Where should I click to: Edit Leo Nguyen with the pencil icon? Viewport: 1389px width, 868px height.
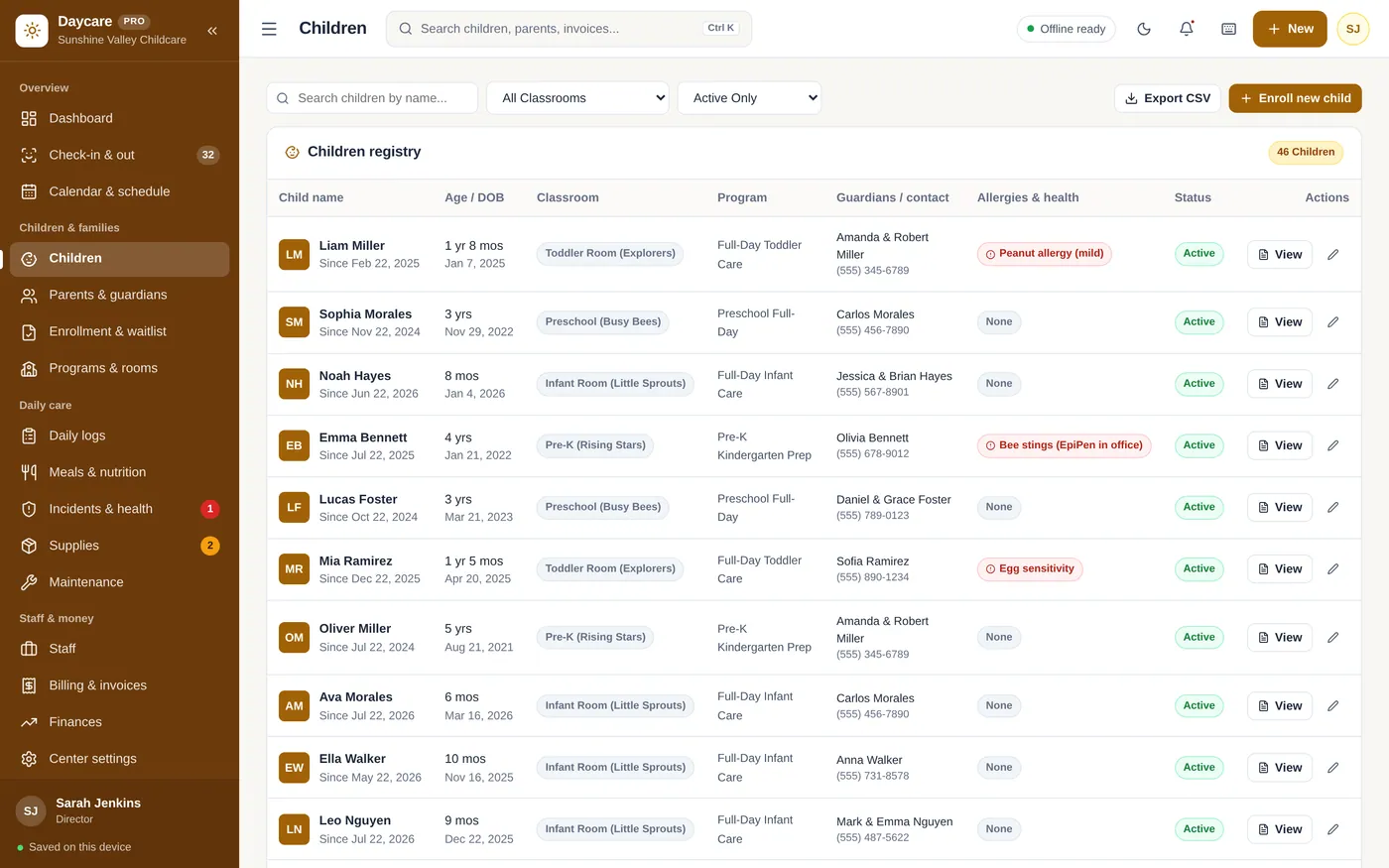1333,829
